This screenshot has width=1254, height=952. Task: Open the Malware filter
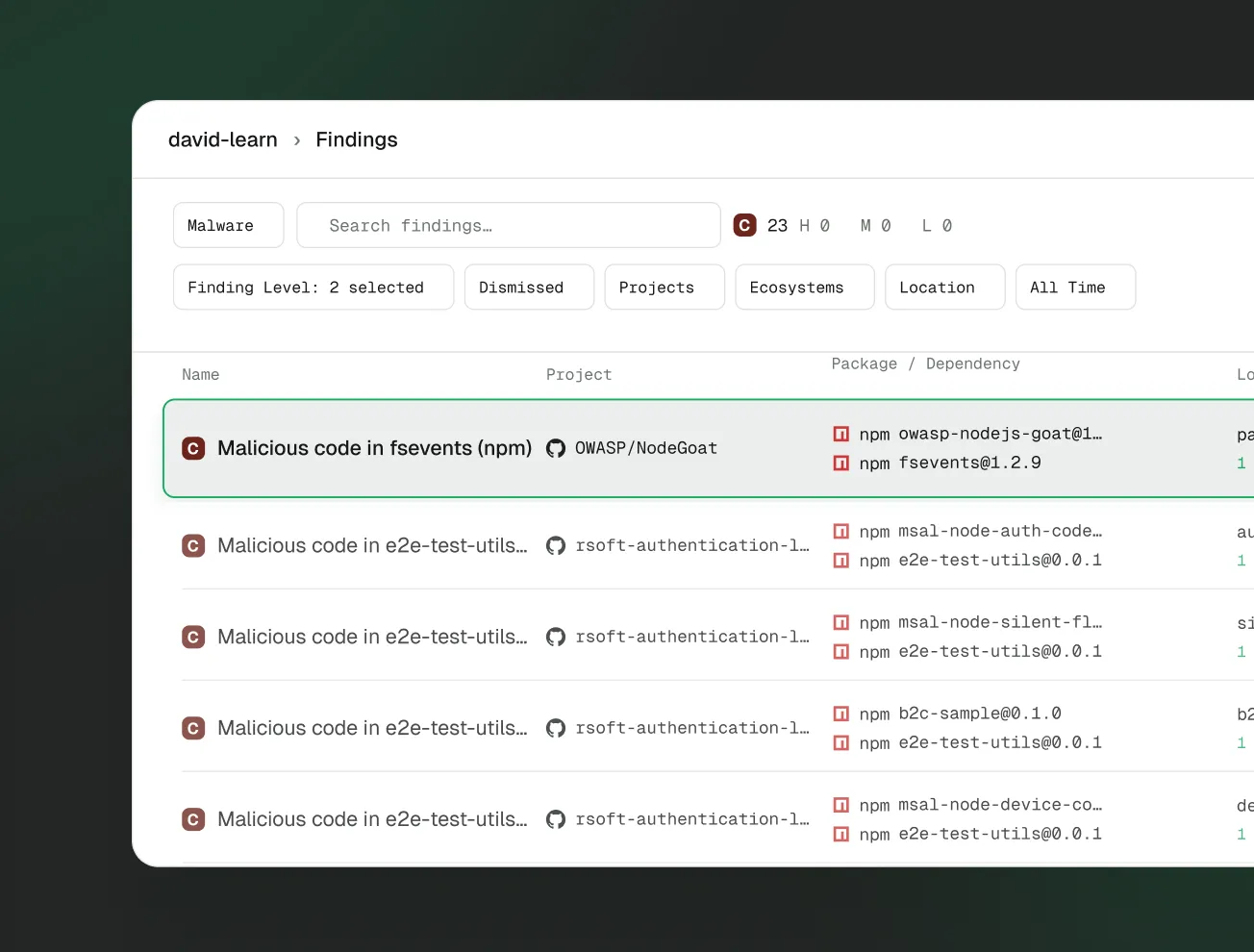pos(229,225)
